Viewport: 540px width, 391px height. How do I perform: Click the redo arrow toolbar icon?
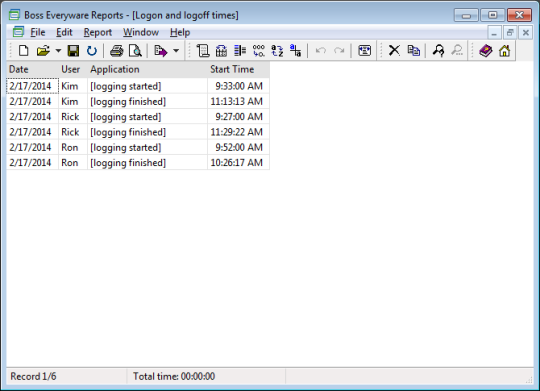pos(339,51)
